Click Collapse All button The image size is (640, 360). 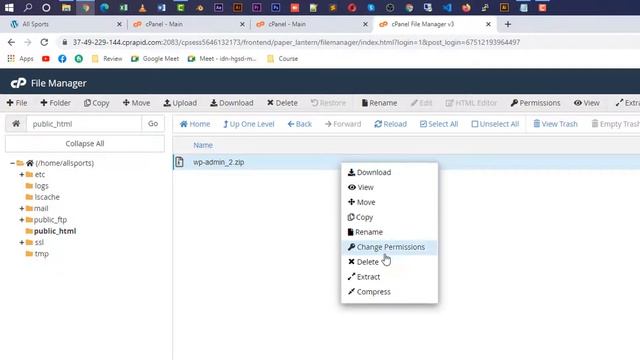[85, 144]
